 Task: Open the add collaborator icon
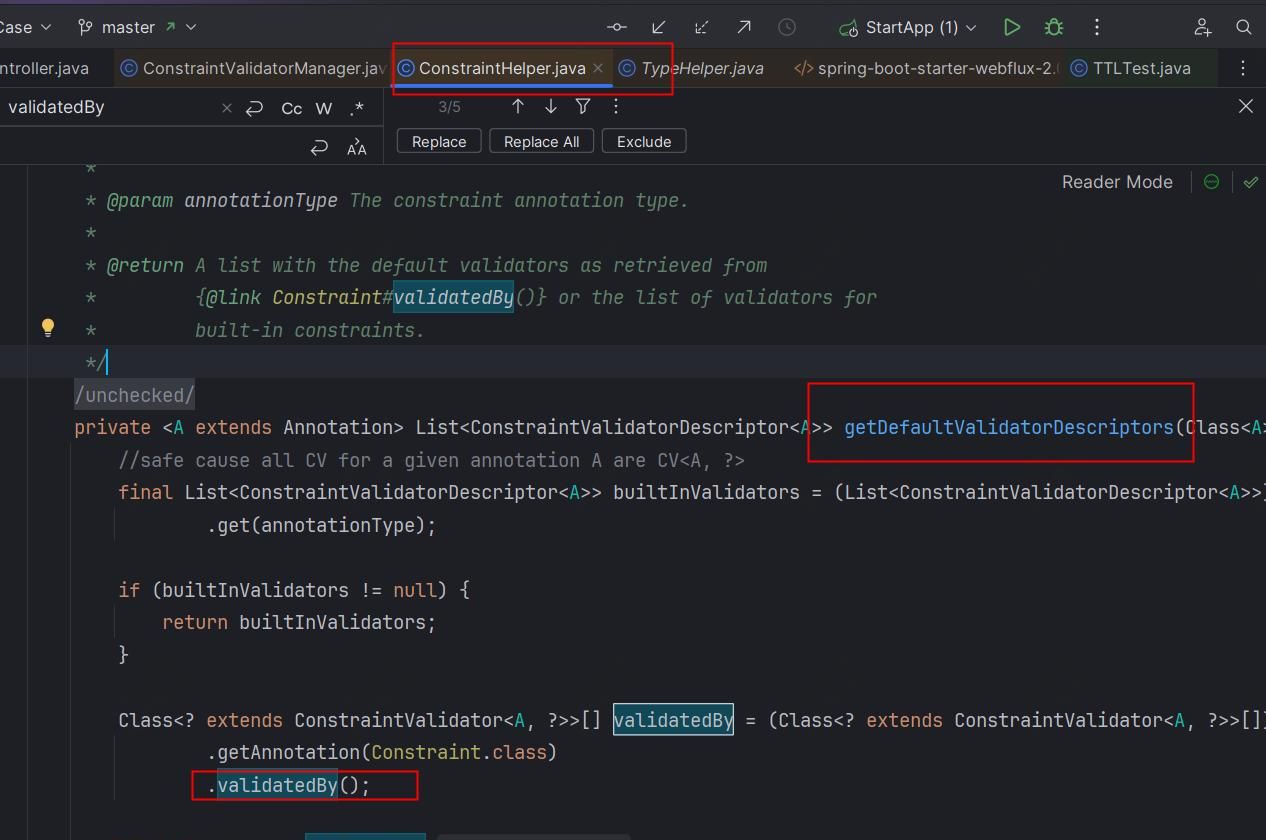1202,27
